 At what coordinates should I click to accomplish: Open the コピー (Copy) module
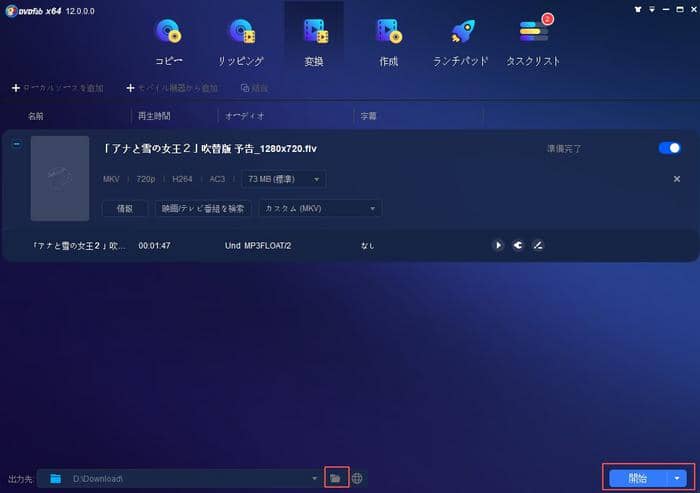168,42
